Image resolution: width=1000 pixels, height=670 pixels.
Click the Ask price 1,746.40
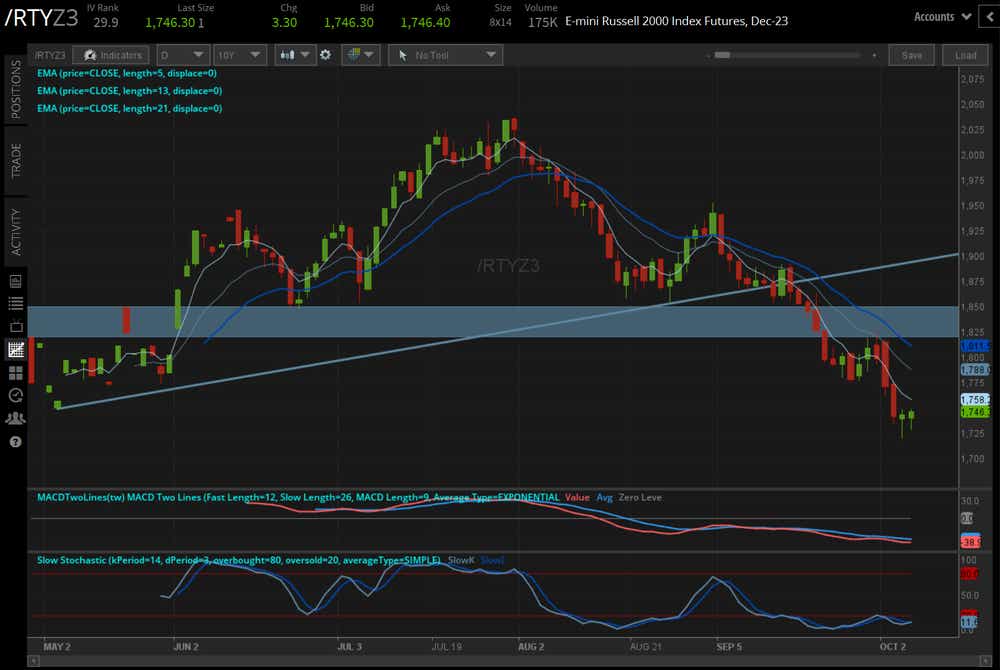pos(425,22)
